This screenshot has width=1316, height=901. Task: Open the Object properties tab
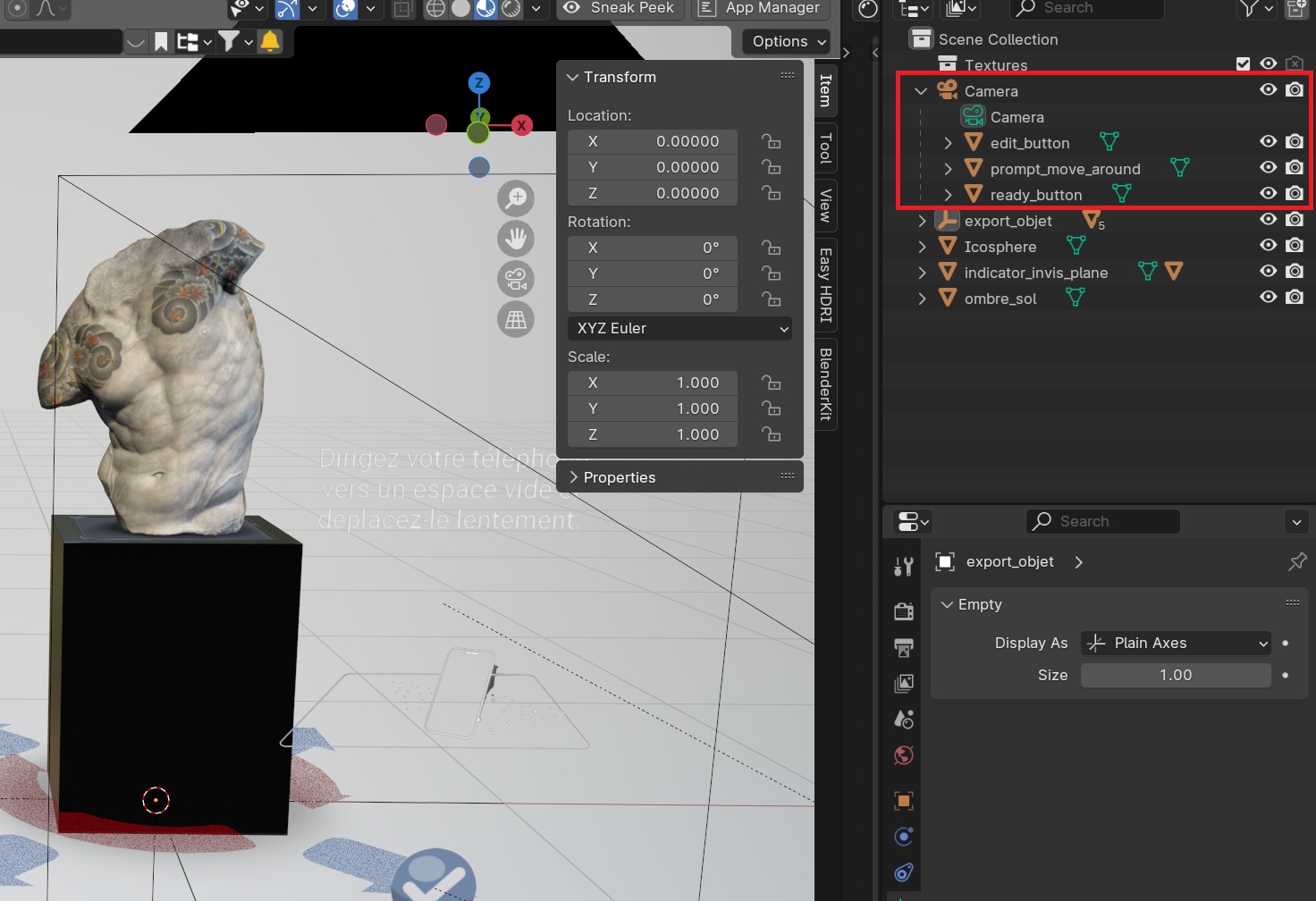[904, 801]
